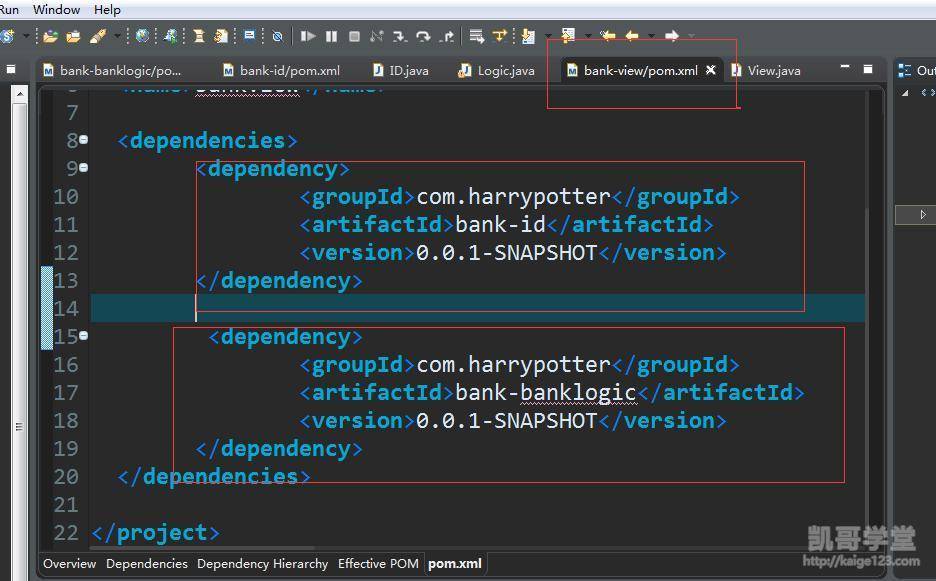Click the left scrollbar up arrow

tap(20, 94)
